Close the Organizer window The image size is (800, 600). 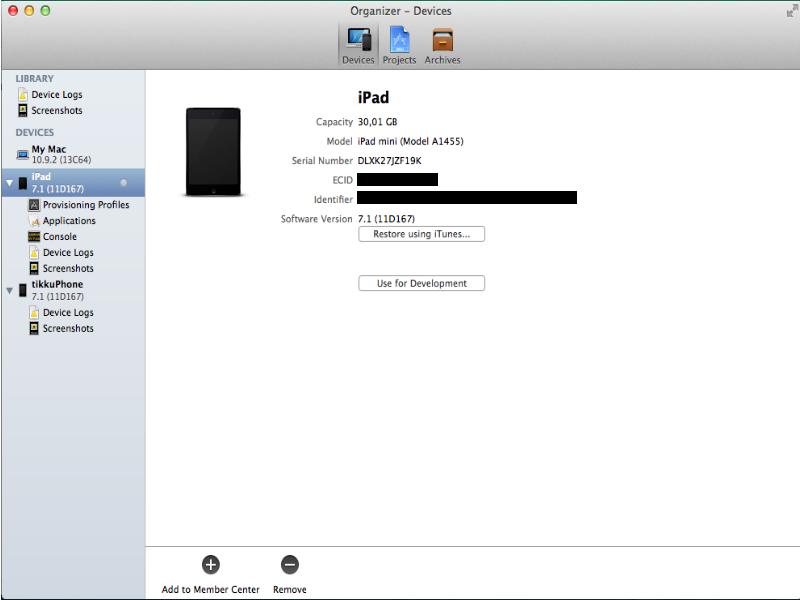click(x=13, y=11)
